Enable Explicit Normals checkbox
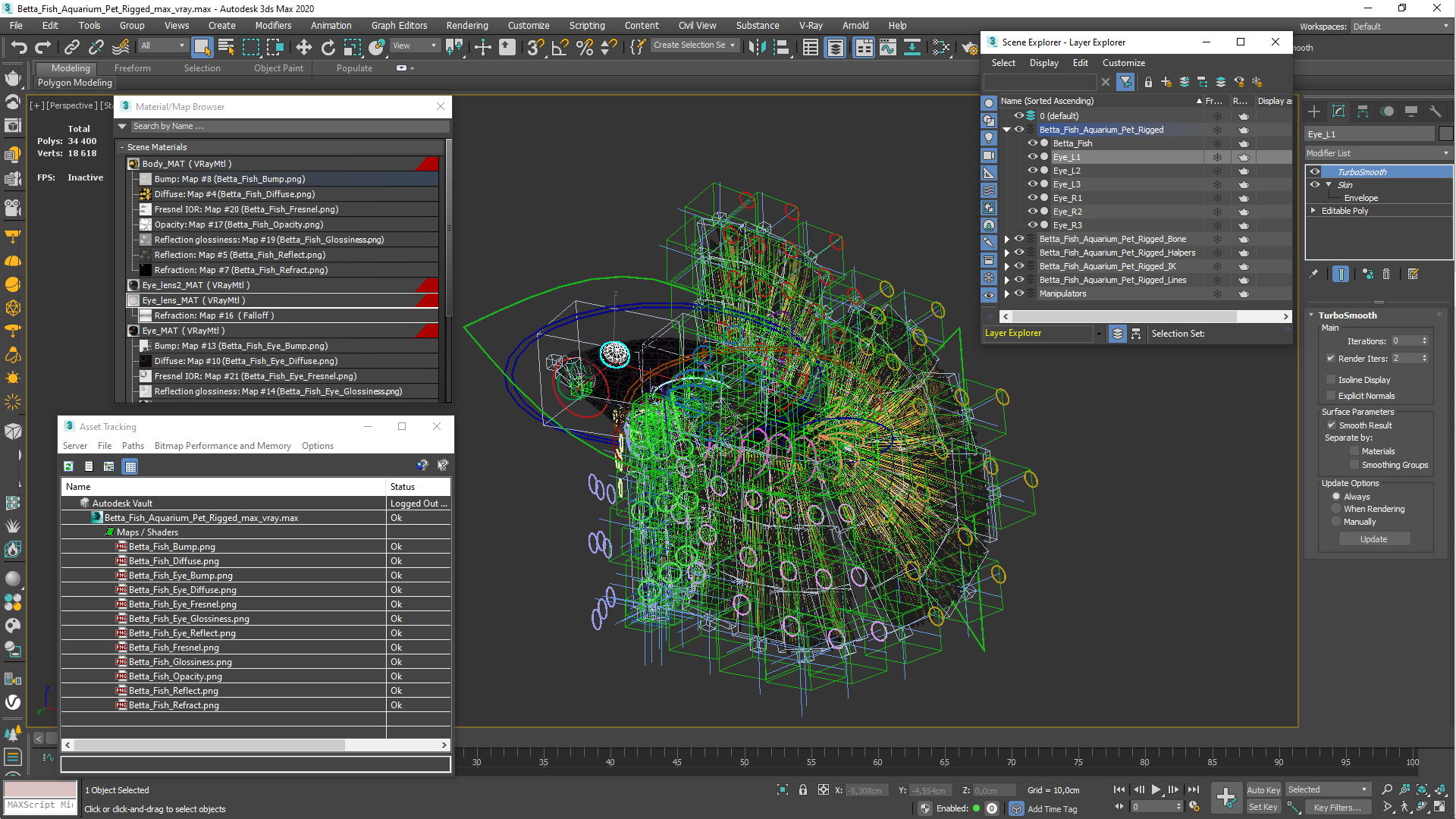 point(1331,395)
